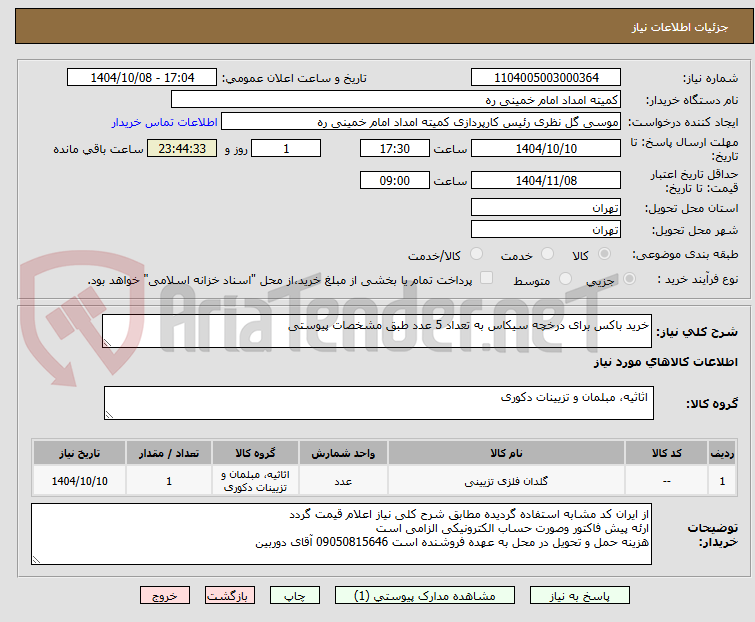Click the buyer organization name field
This screenshot has width=755, height=622.
[396, 100]
